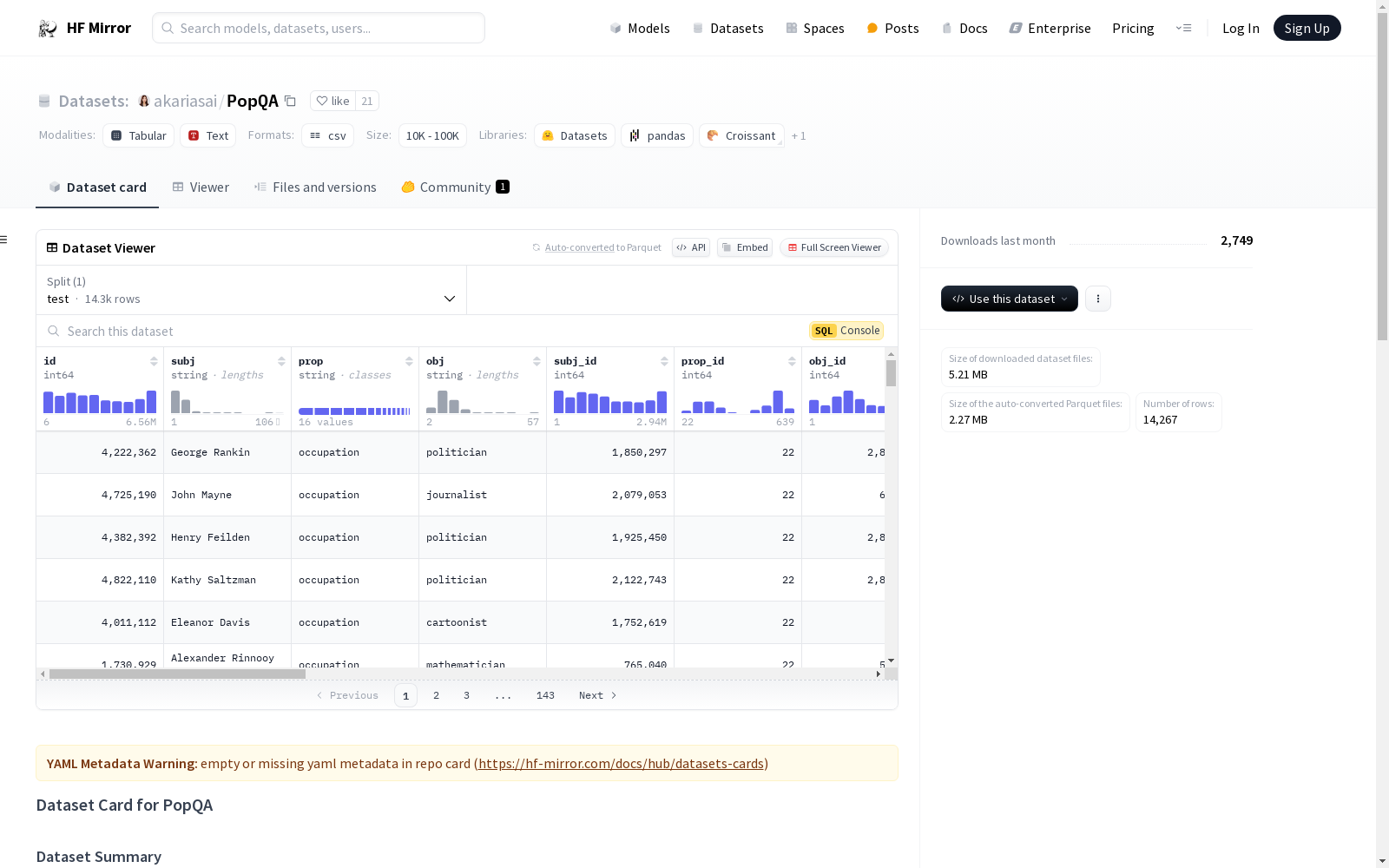
Task: Open the API button in the viewer
Action: [x=691, y=247]
